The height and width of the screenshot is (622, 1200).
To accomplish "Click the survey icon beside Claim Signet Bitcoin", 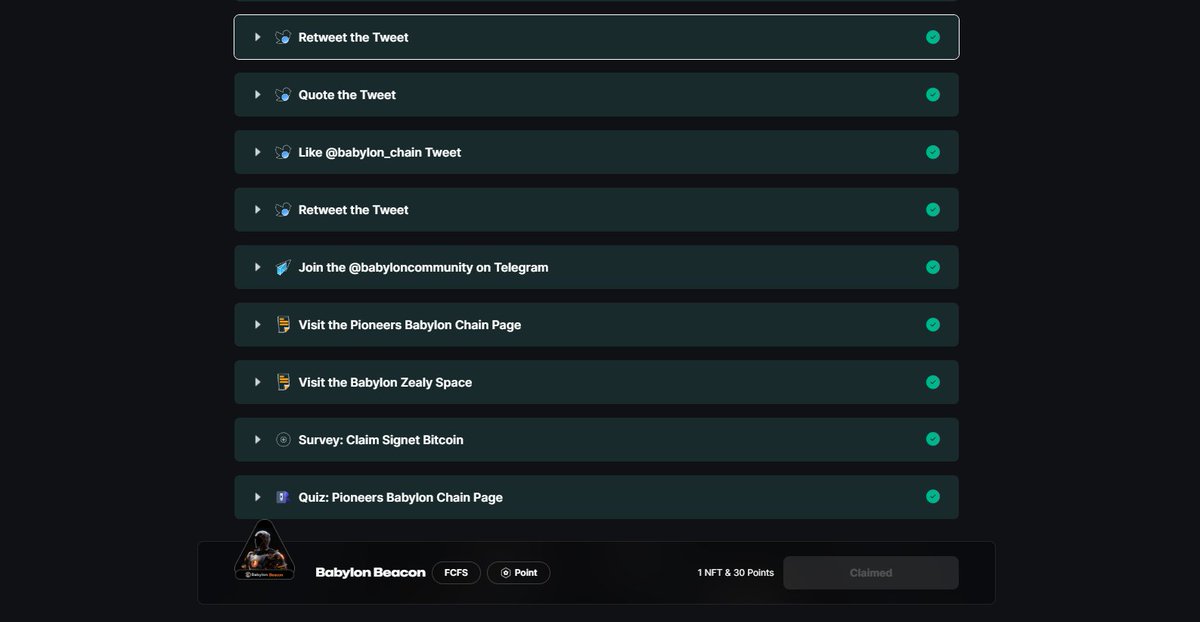I will (x=283, y=440).
